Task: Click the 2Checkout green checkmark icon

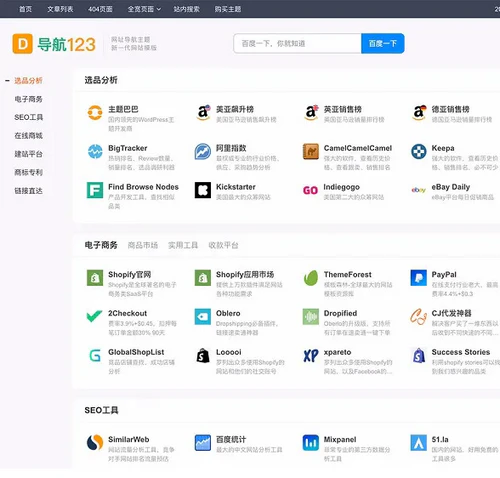Action: pos(95,316)
